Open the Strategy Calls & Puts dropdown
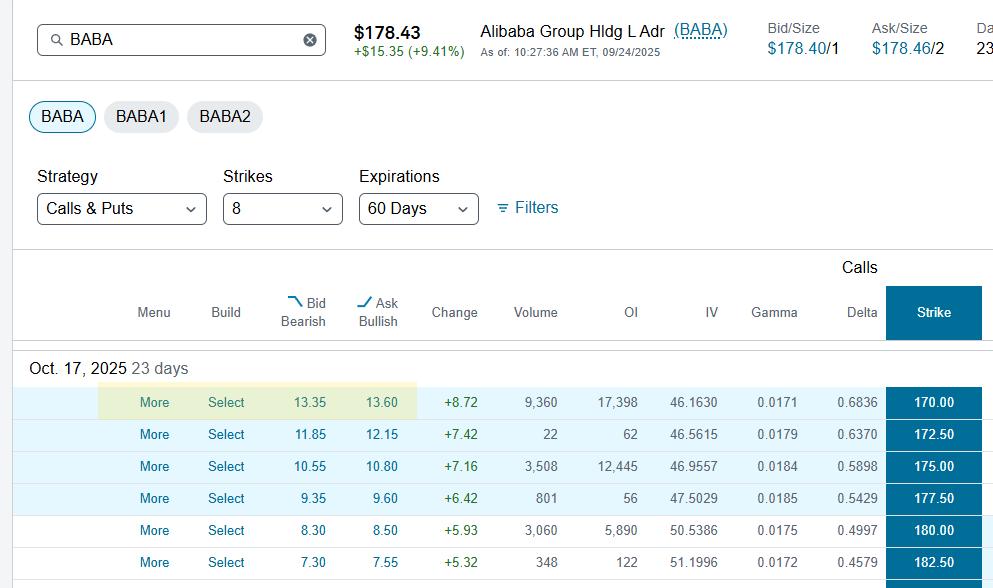This screenshot has height=588, width=993. click(122, 208)
